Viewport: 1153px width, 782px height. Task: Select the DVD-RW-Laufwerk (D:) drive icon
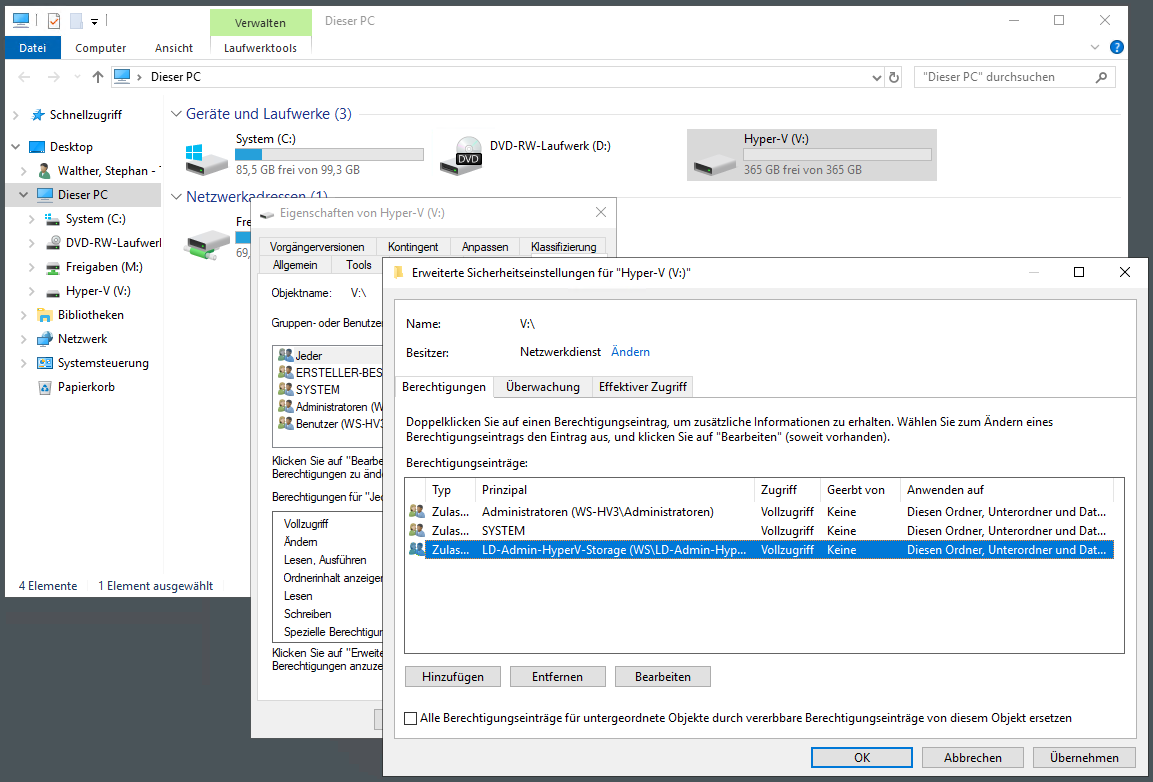pyautogui.click(x=461, y=156)
